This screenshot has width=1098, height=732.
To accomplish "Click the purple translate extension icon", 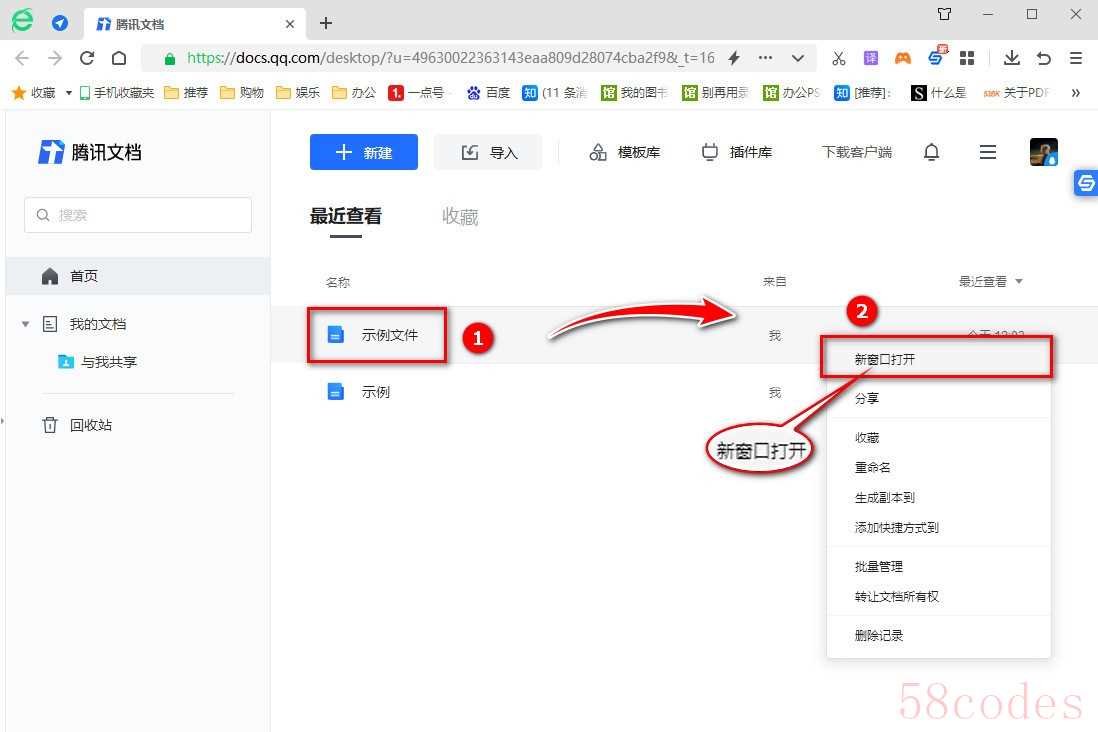I will [870, 58].
